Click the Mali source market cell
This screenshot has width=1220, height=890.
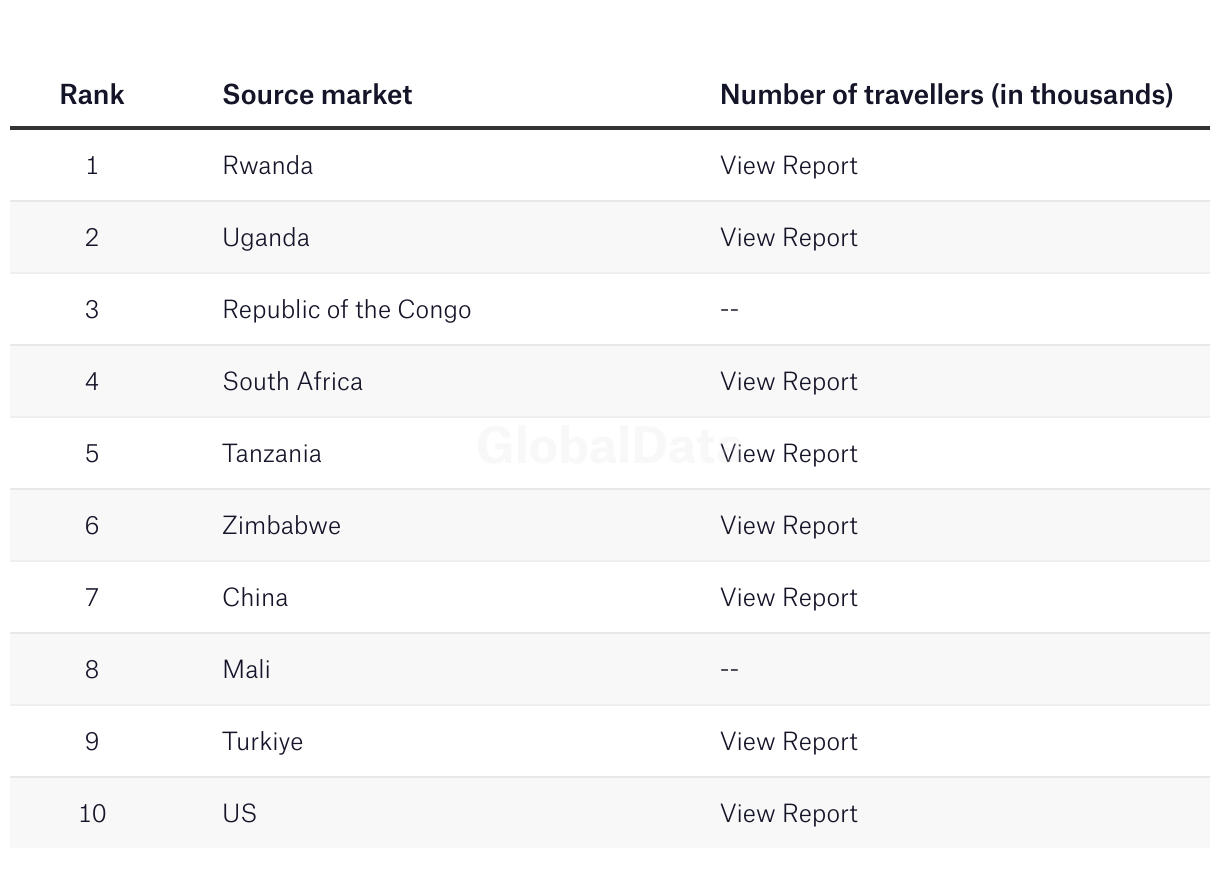[246, 670]
